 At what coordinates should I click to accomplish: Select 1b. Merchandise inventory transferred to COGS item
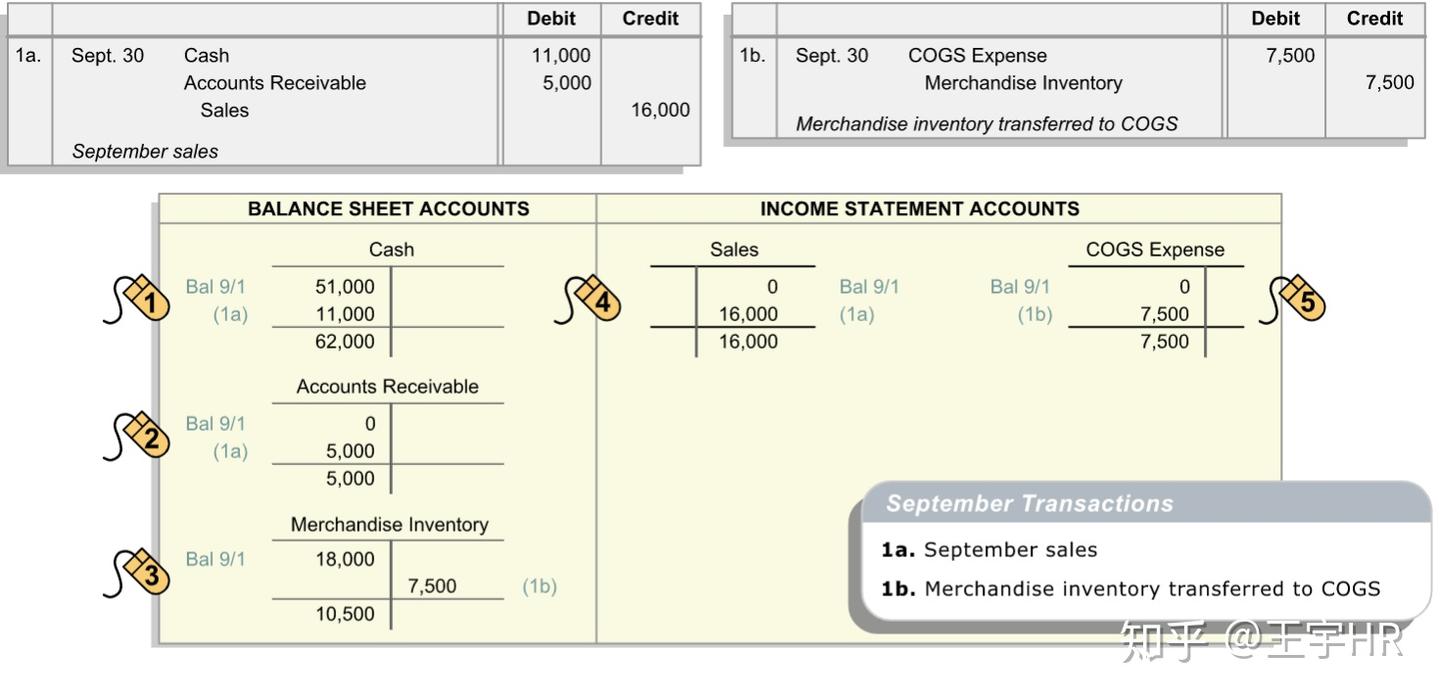(1130, 589)
